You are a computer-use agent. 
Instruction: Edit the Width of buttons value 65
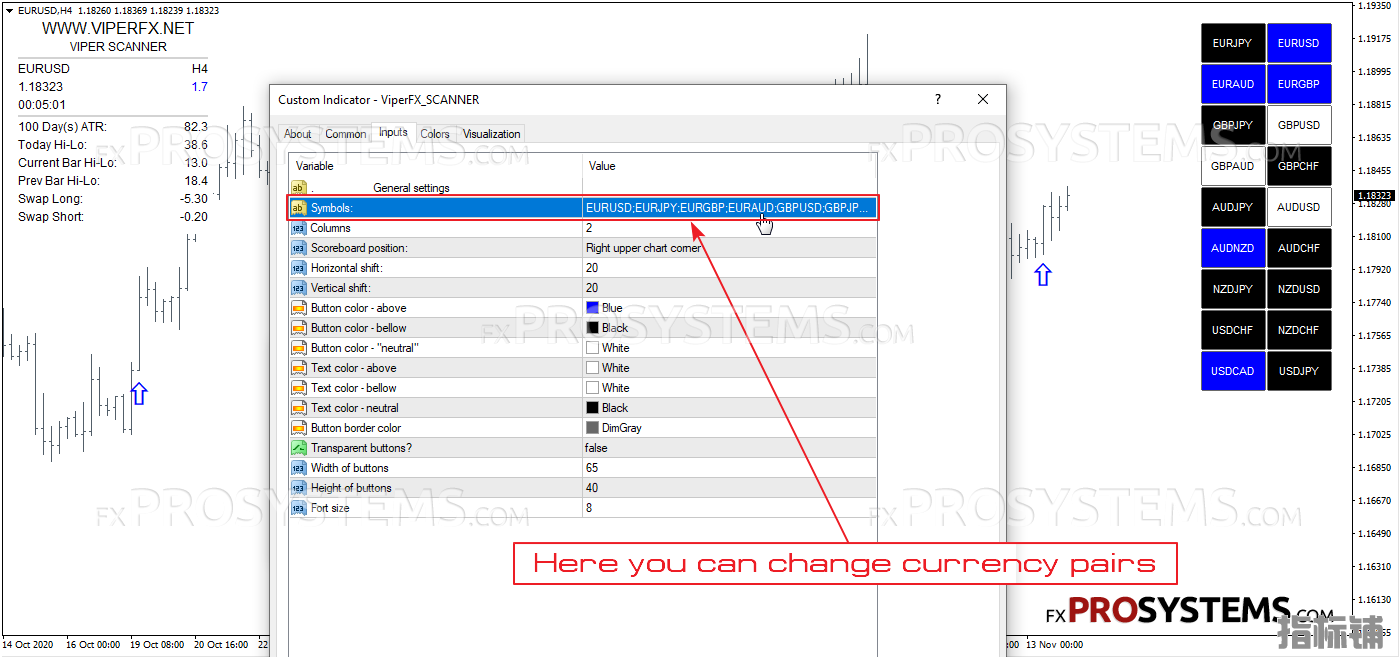(729, 468)
